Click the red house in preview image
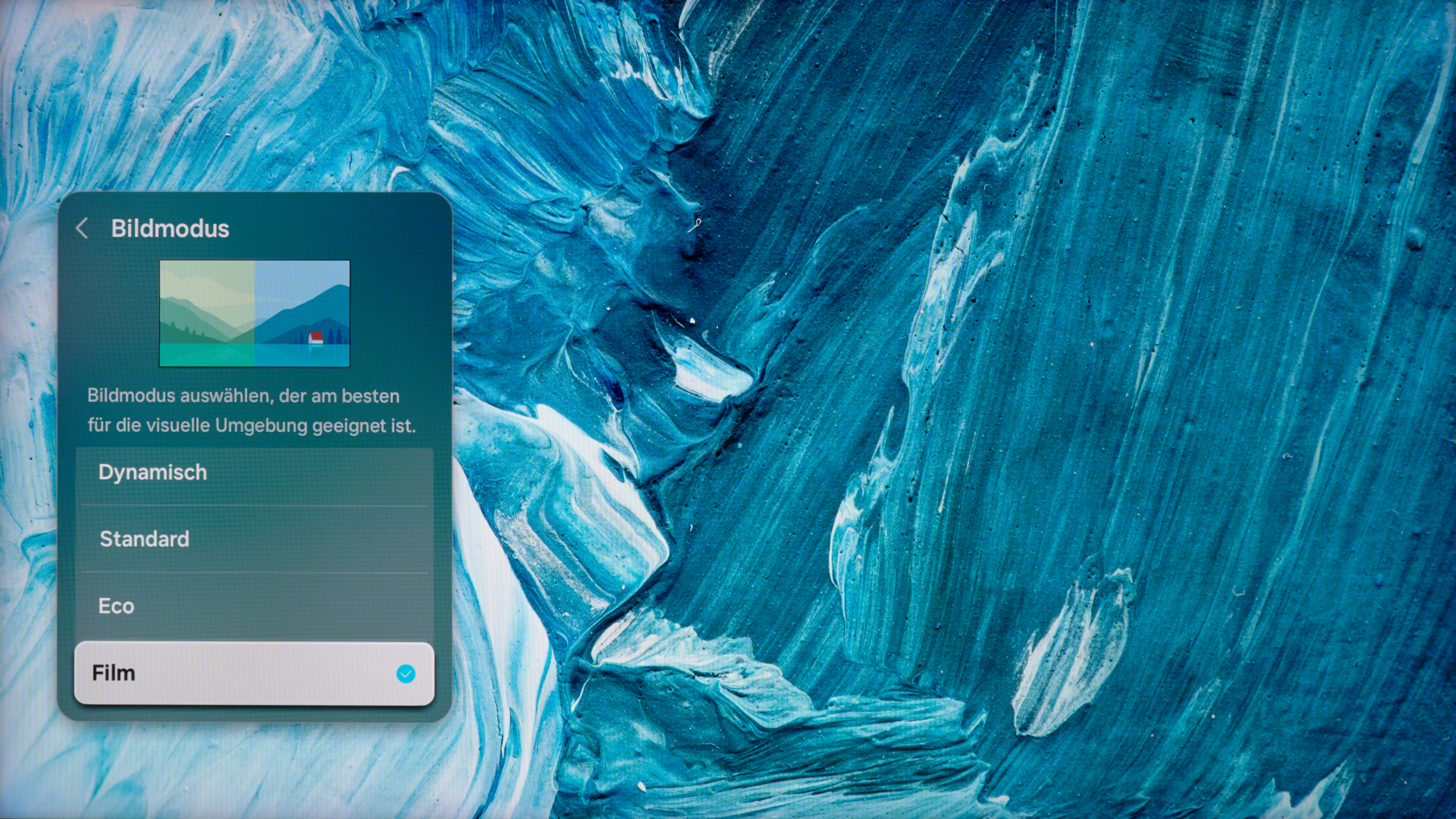The image size is (1456, 819). pyautogui.click(x=316, y=337)
